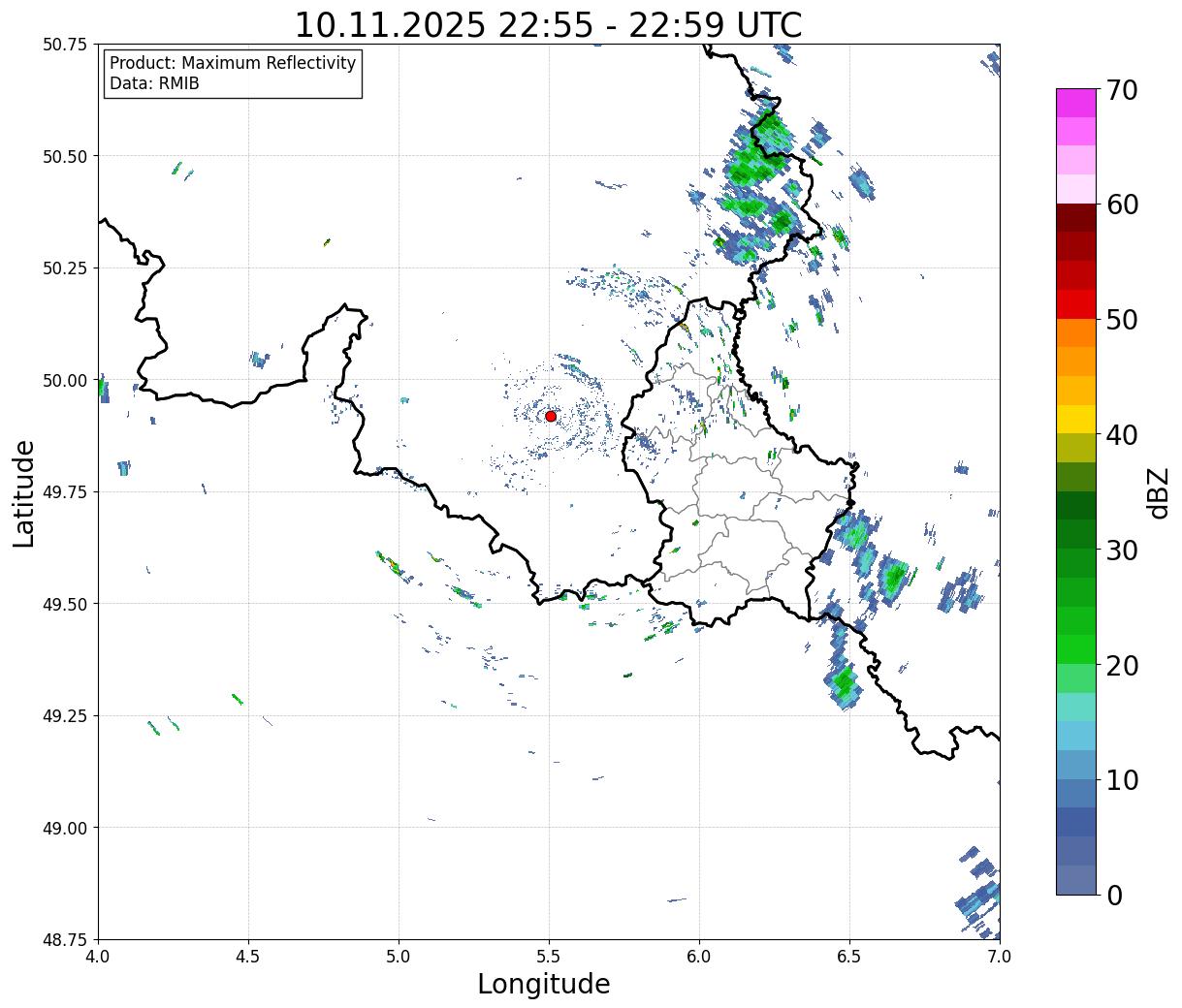Screen dimensions: 1182x1008
Task: Click the colorbar tick label "10"
Action: (1123, 780)
